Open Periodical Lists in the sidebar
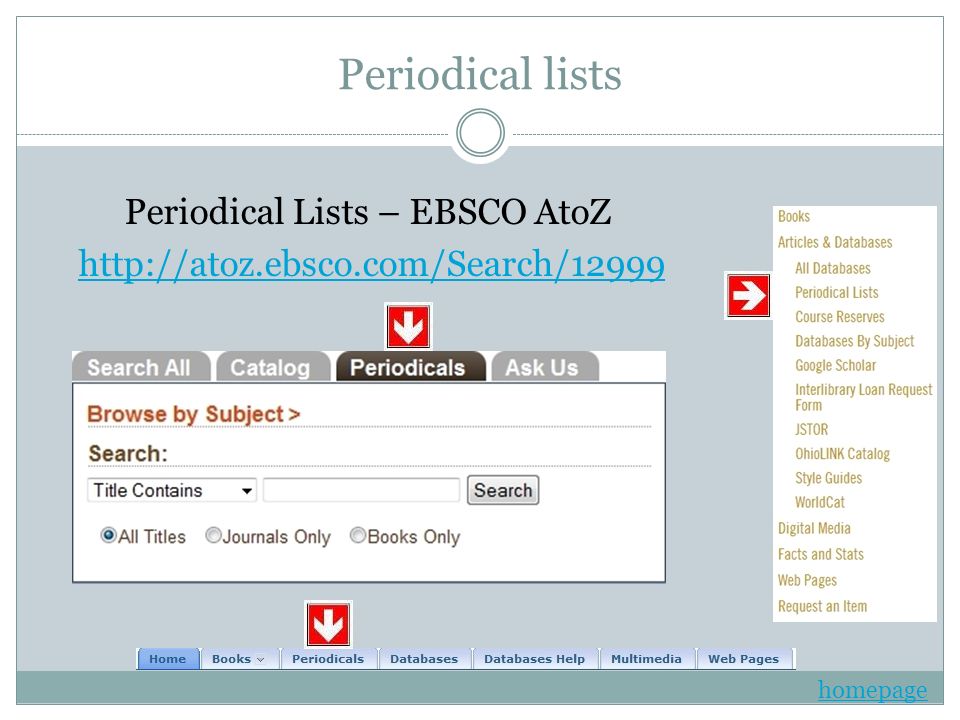This screenshot has height=720, width=960. [836, 293]
